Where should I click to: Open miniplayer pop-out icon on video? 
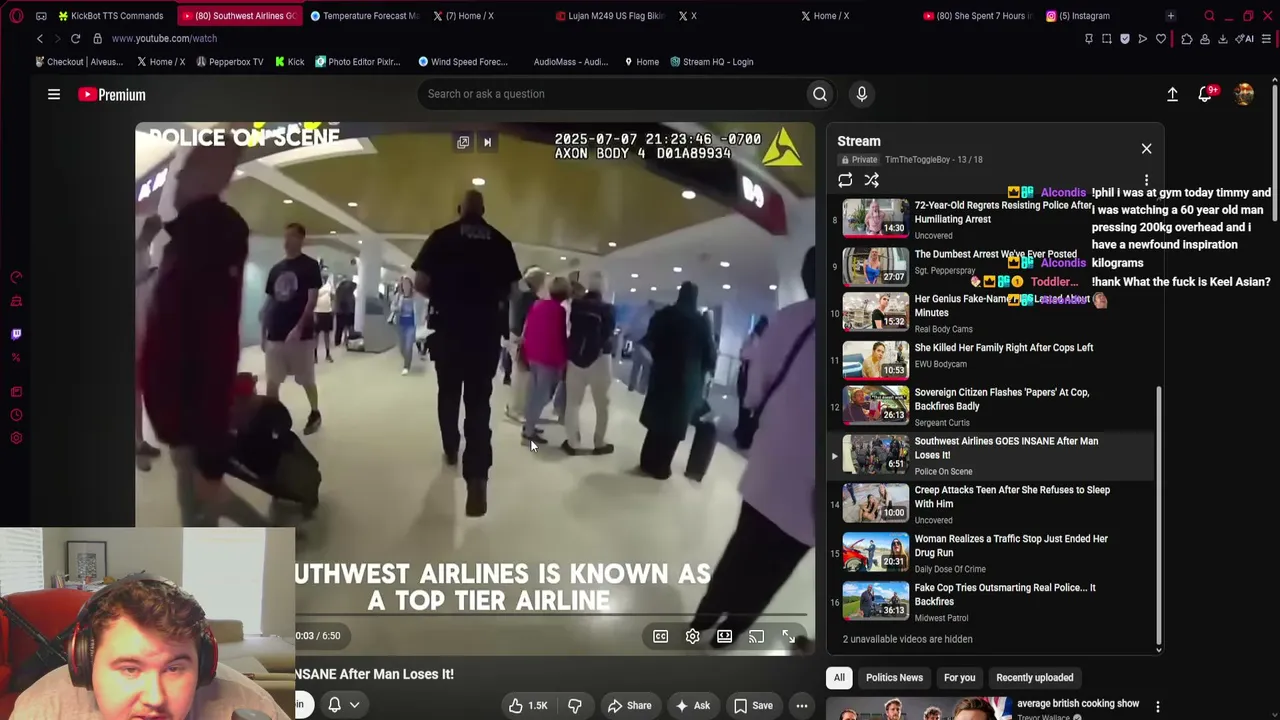click(x=463, y=142)
